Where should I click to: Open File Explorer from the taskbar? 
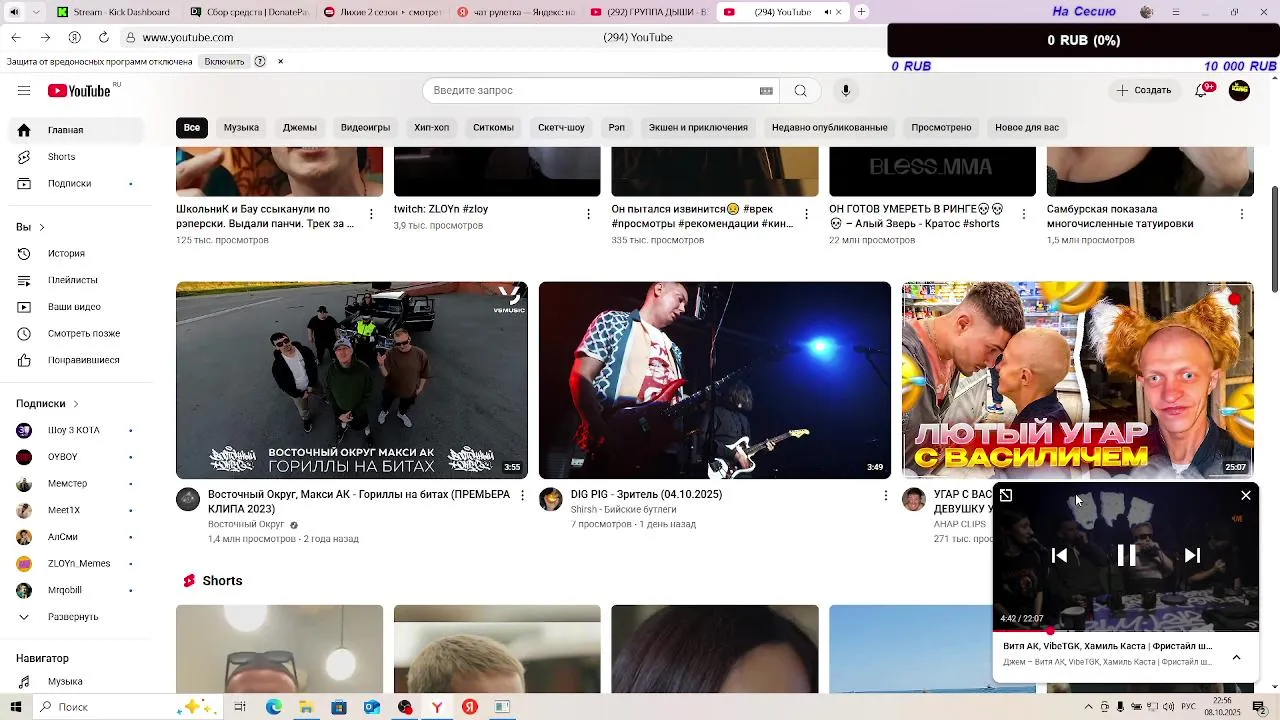coord(306,707)
